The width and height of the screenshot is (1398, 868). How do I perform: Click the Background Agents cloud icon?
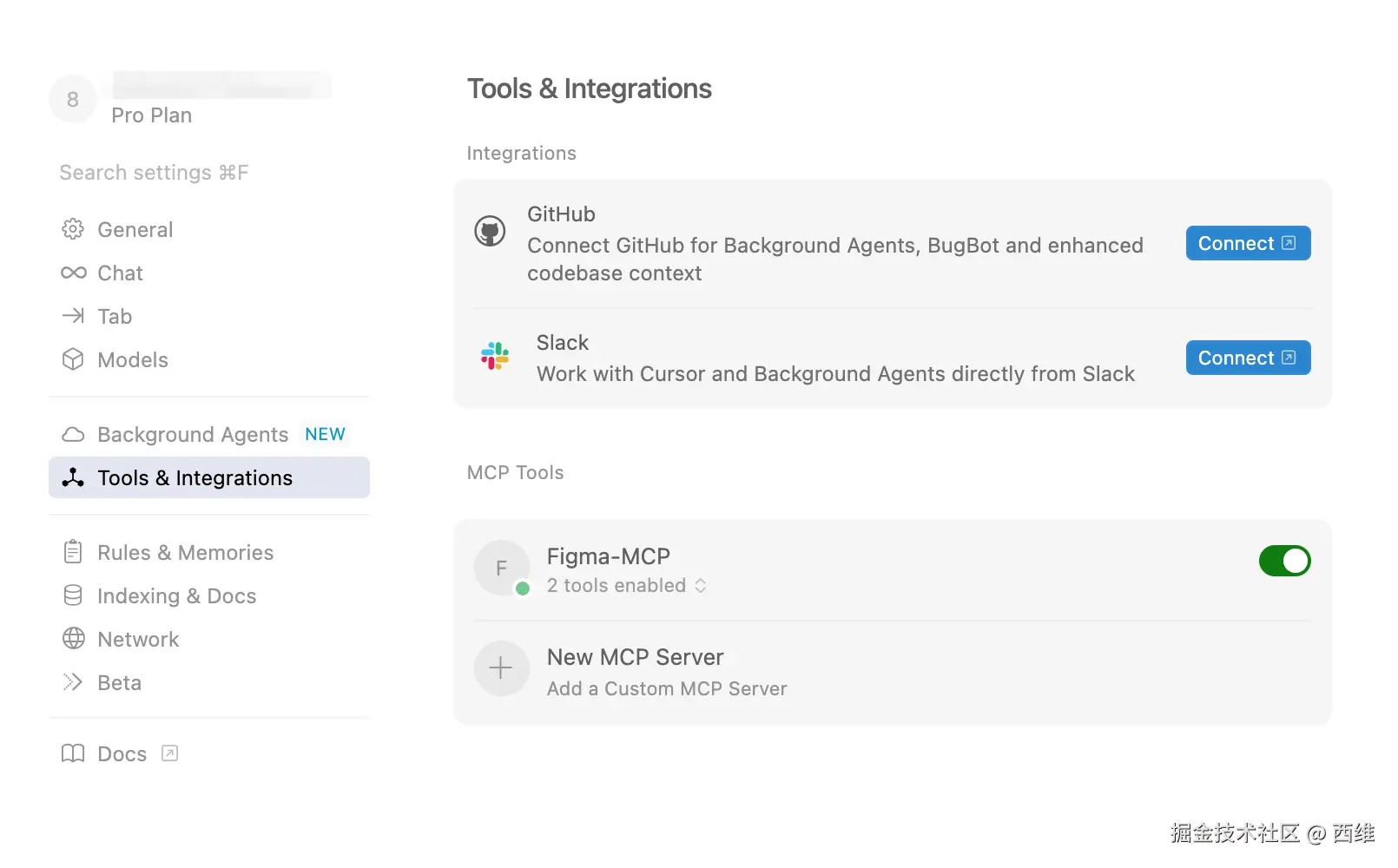pyautogui.click(x=73, y=434)
